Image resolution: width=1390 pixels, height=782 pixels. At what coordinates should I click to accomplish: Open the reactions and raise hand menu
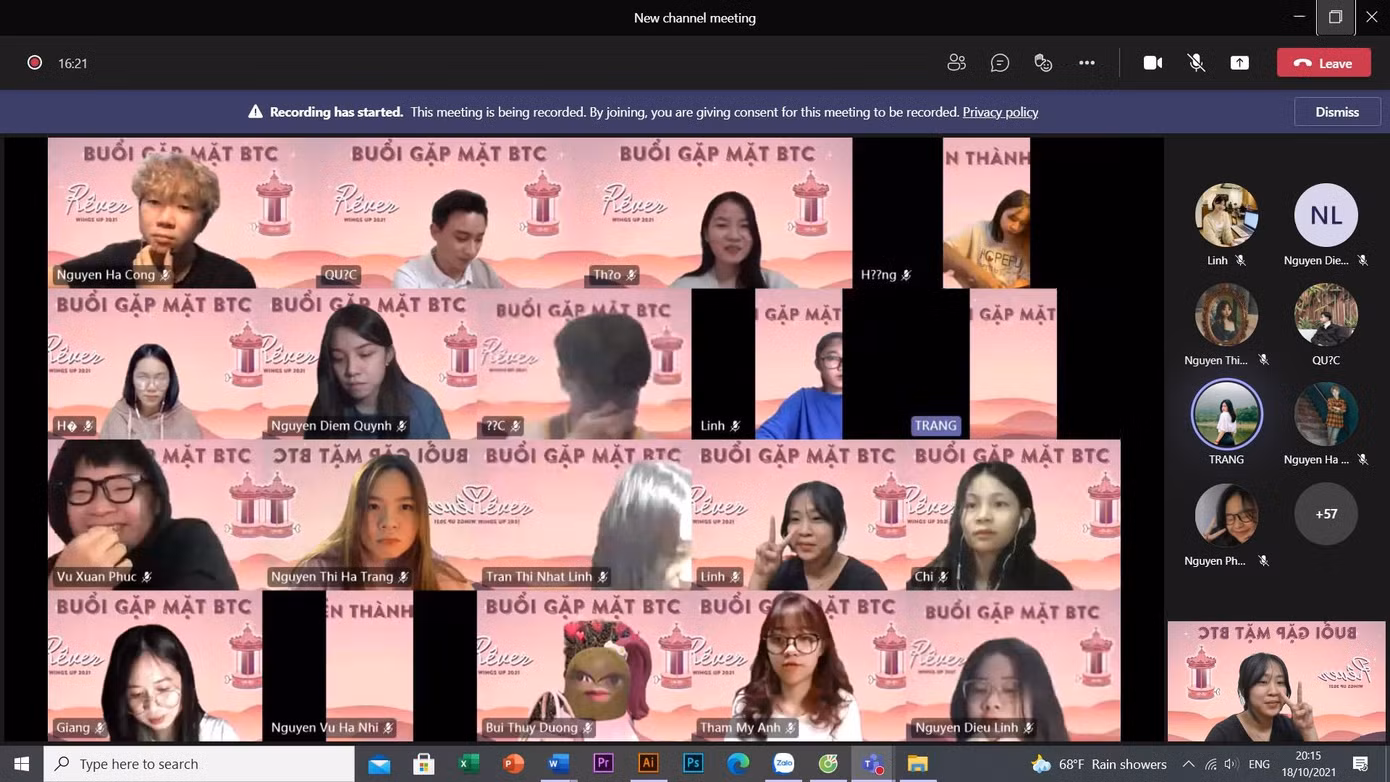(x=1043, y=62)
